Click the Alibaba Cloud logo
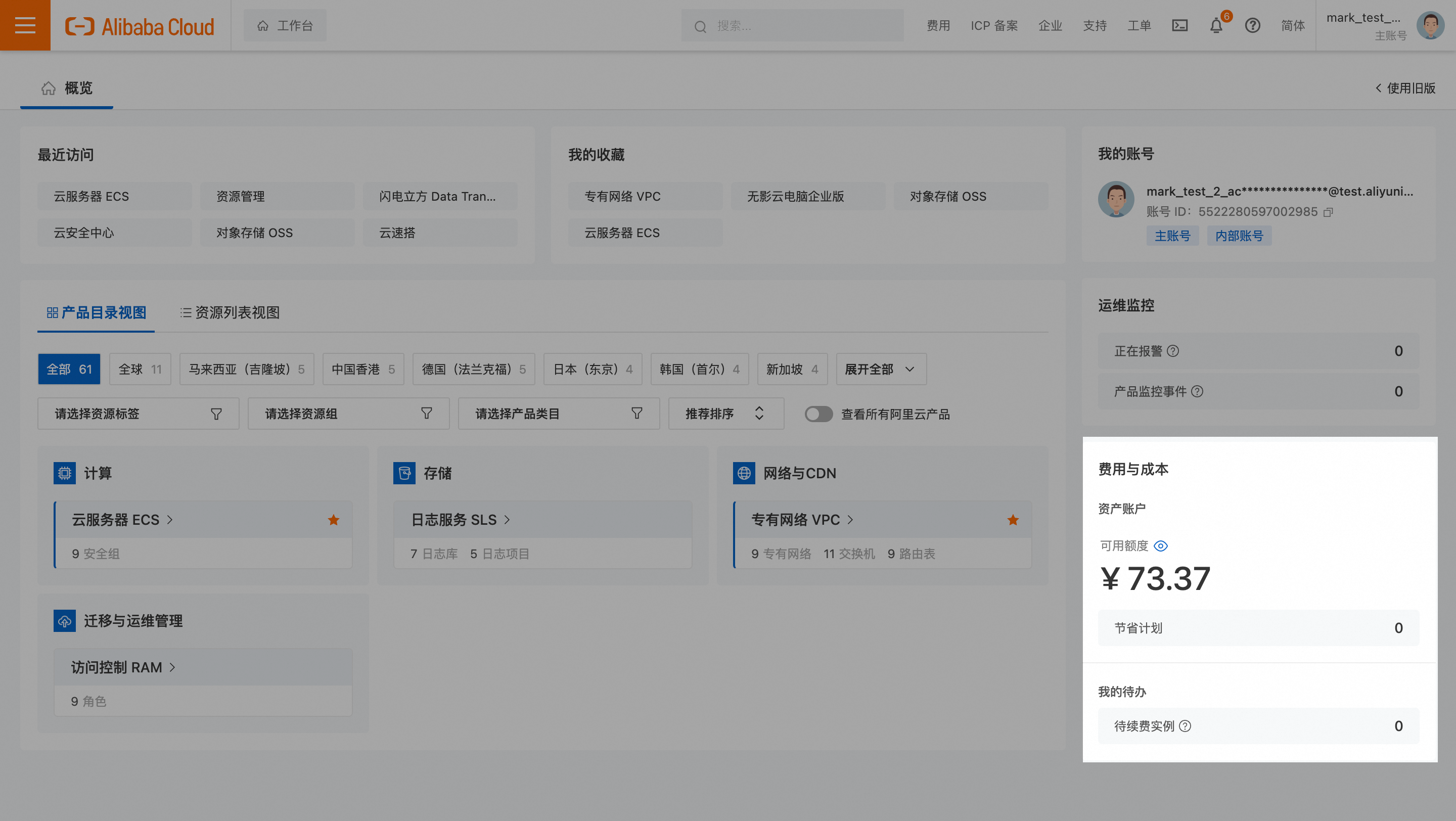The width and height of the screenshot is (1456, 821). 140,26
